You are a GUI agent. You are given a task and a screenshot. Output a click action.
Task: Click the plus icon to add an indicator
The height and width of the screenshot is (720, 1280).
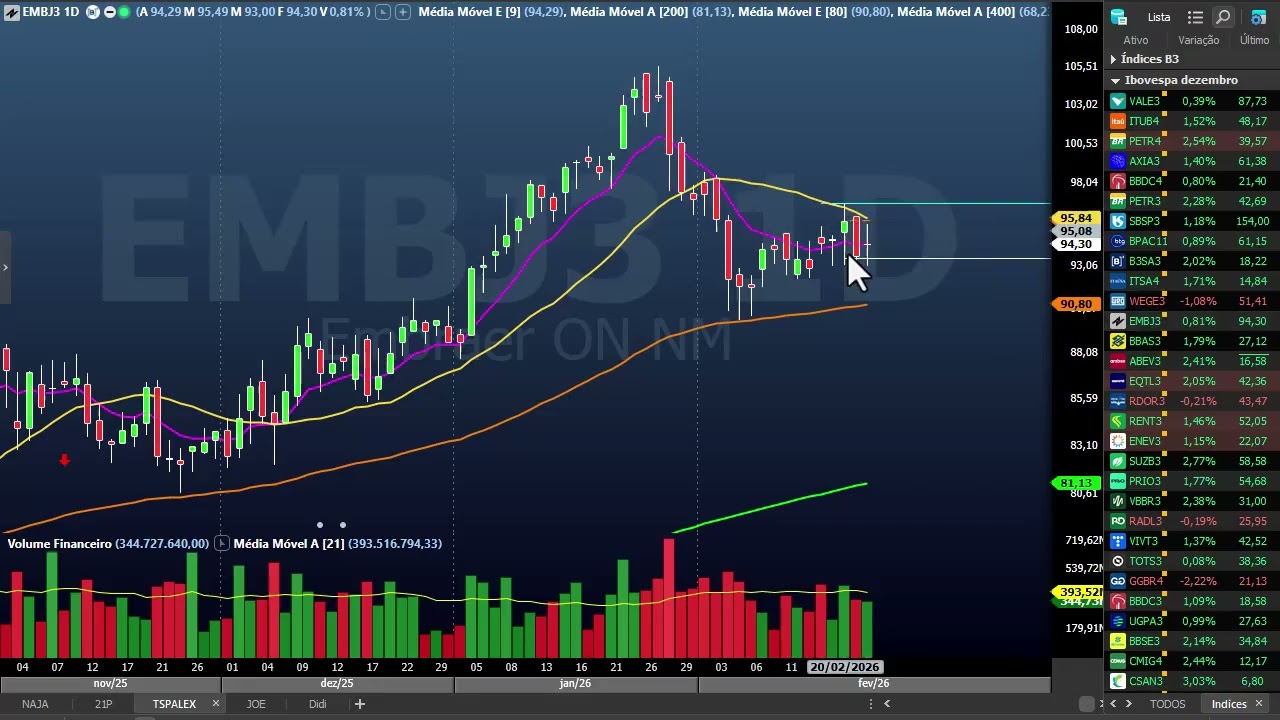pyautogui.click(x=402, y=12)
